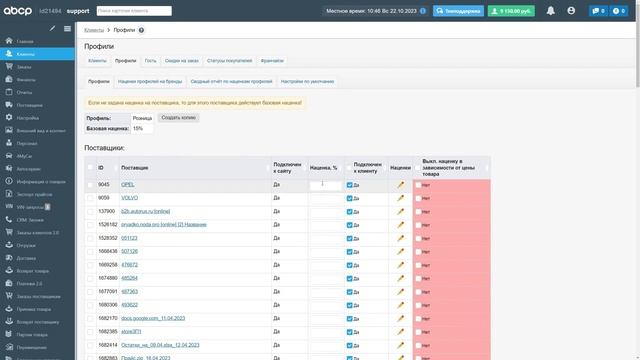This screenshot has height=360, width=640.
Task: Open the OPEL supplier link
Action: tap(128, 184)
